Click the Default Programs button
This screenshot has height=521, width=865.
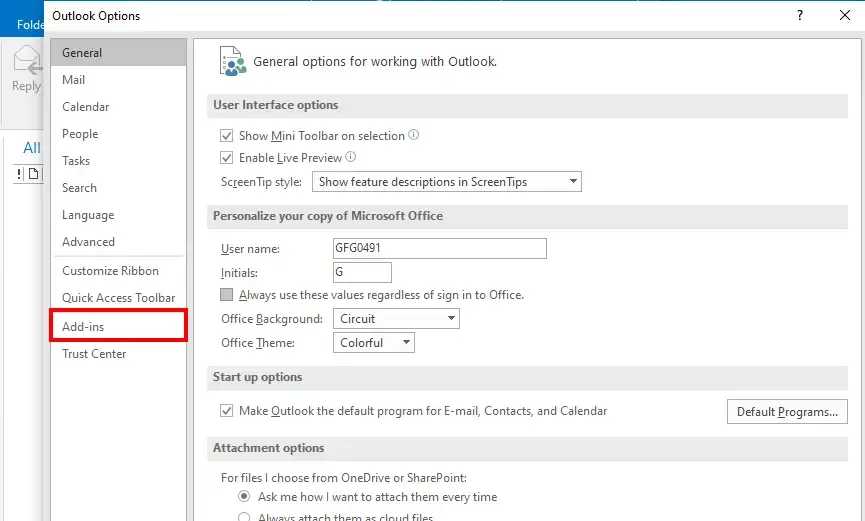(787, 412)
